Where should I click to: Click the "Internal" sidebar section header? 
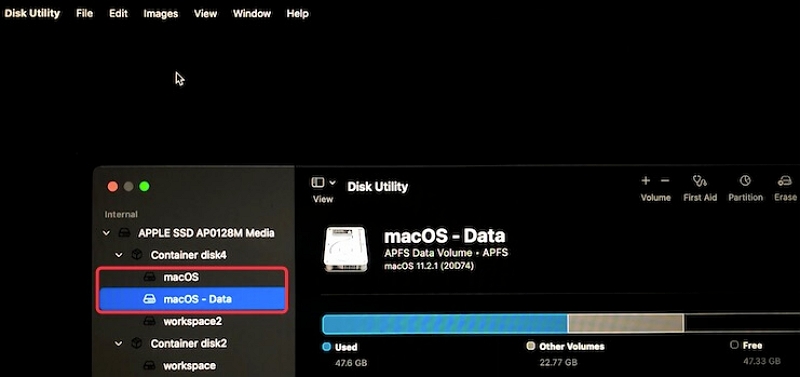point(121,214)
